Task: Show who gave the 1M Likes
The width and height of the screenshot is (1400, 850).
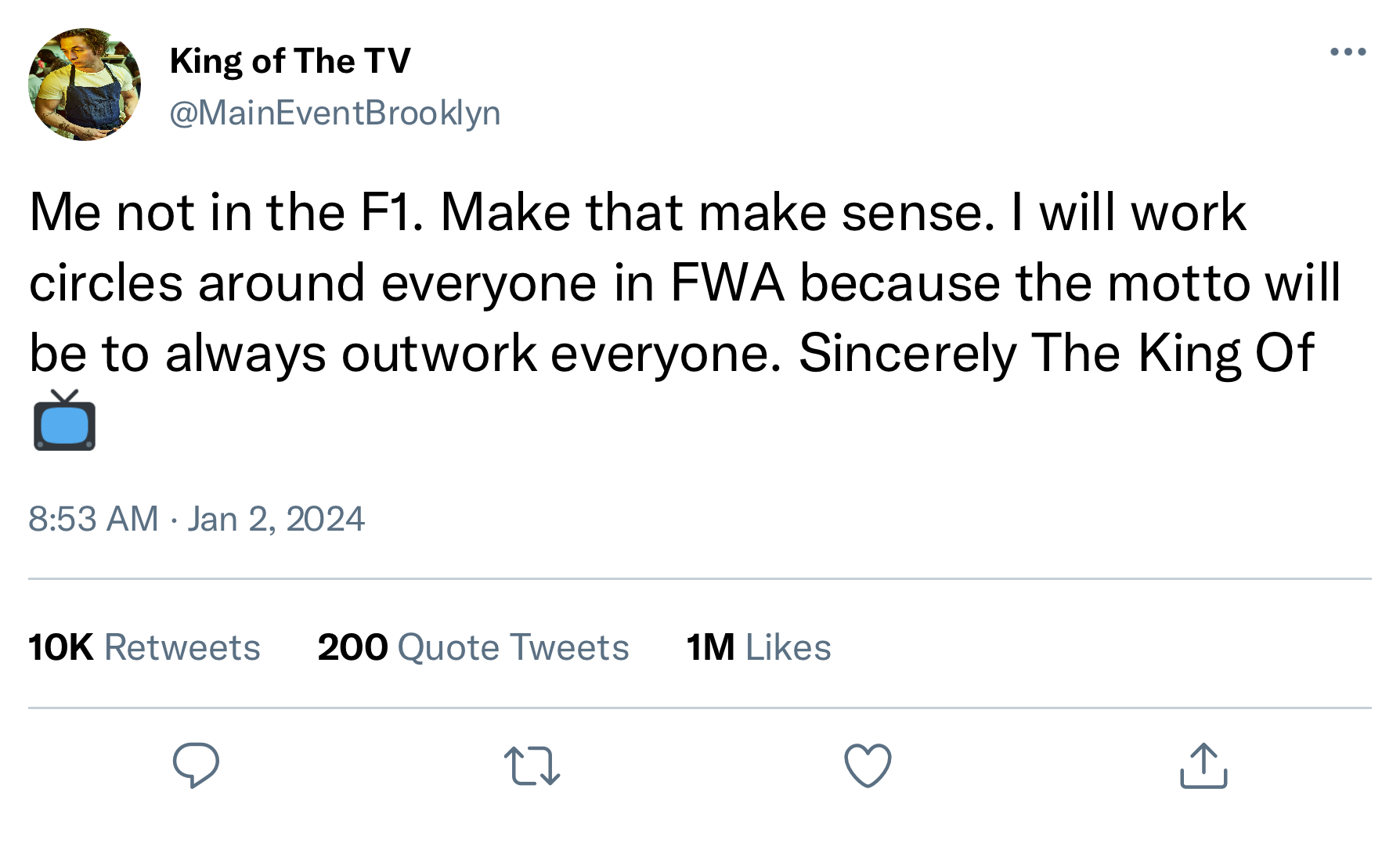Action: point(758,647)
